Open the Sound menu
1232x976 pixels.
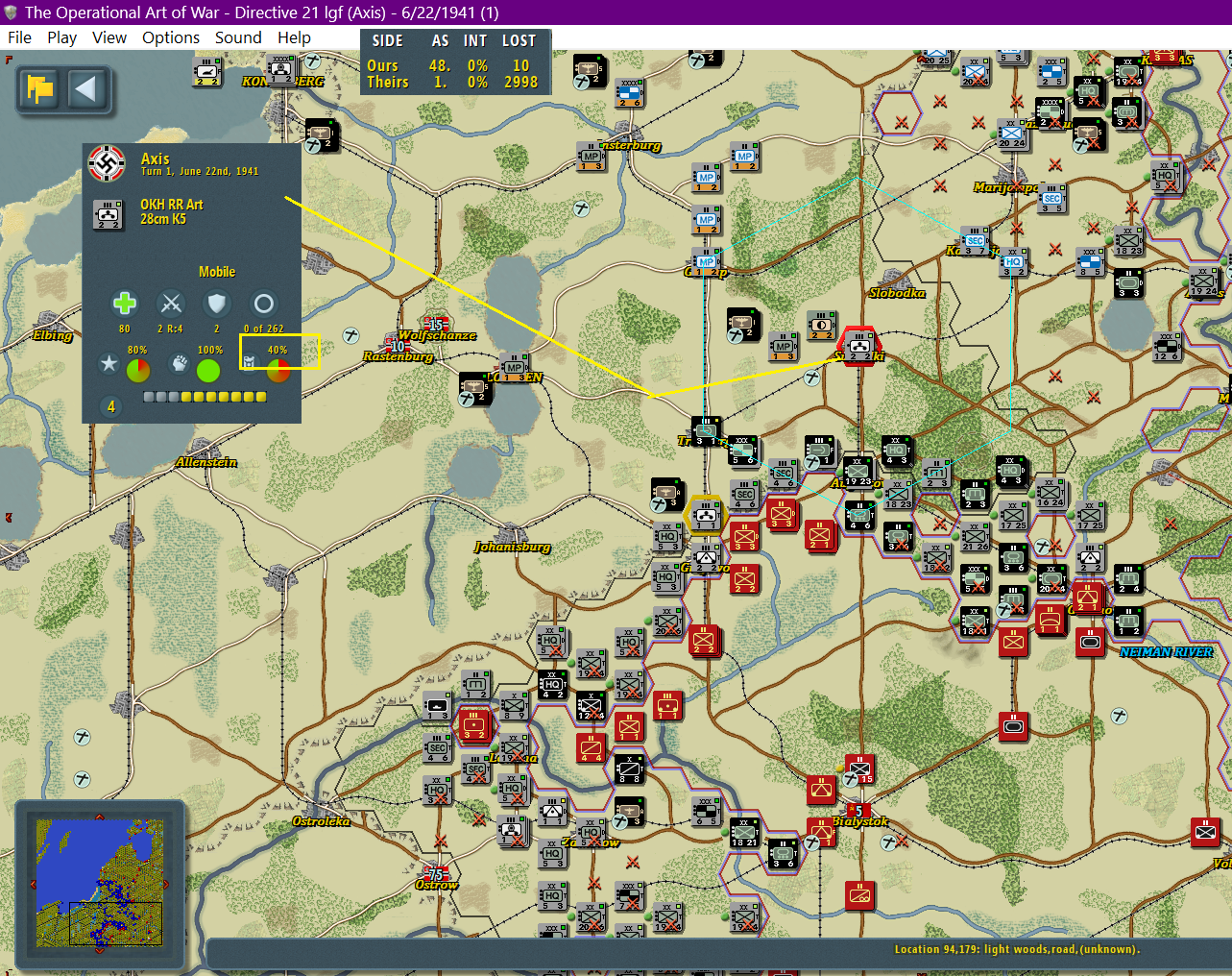tap(238, 37)
